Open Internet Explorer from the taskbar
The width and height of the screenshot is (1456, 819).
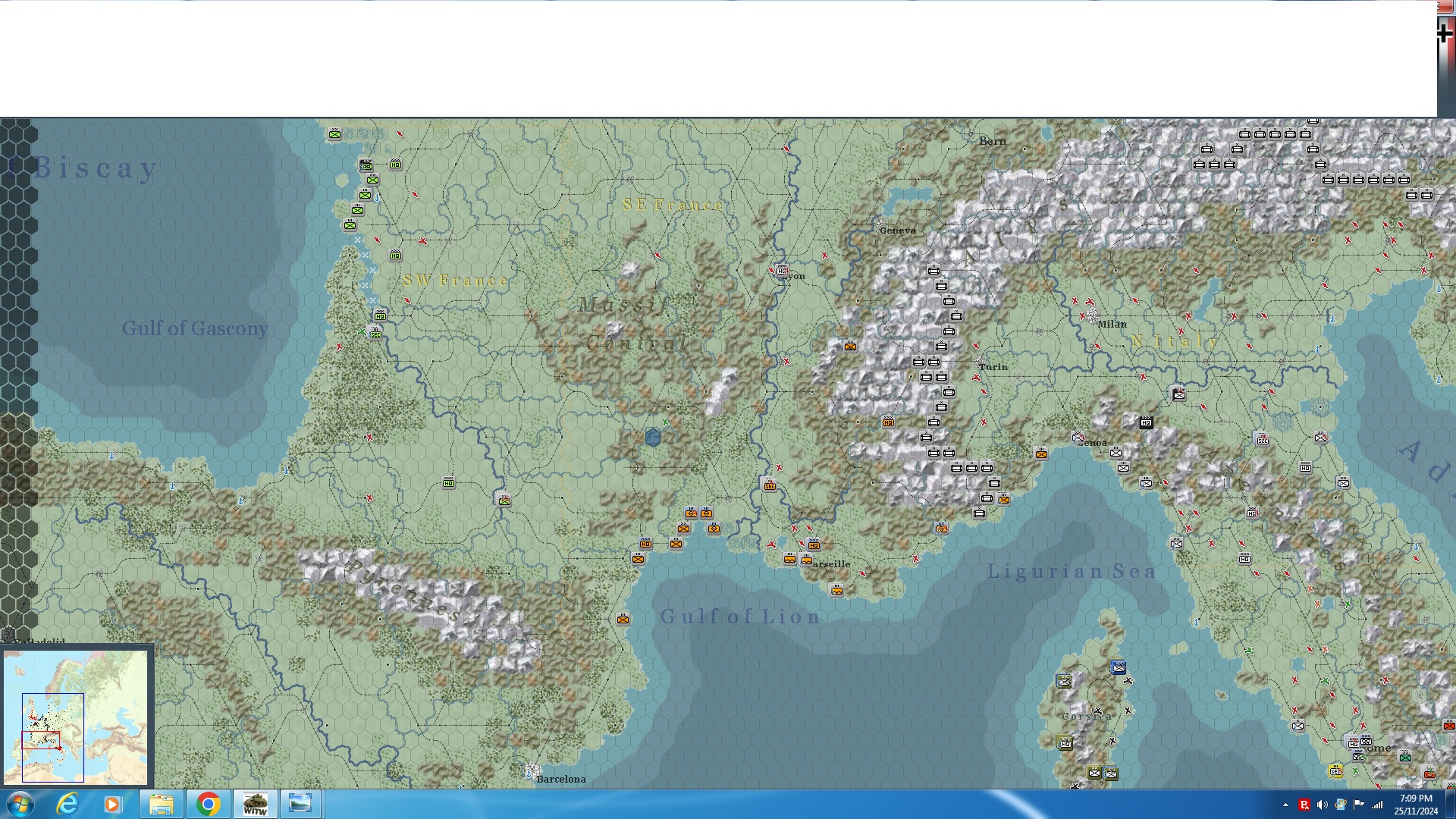click(x=67, y=804)
